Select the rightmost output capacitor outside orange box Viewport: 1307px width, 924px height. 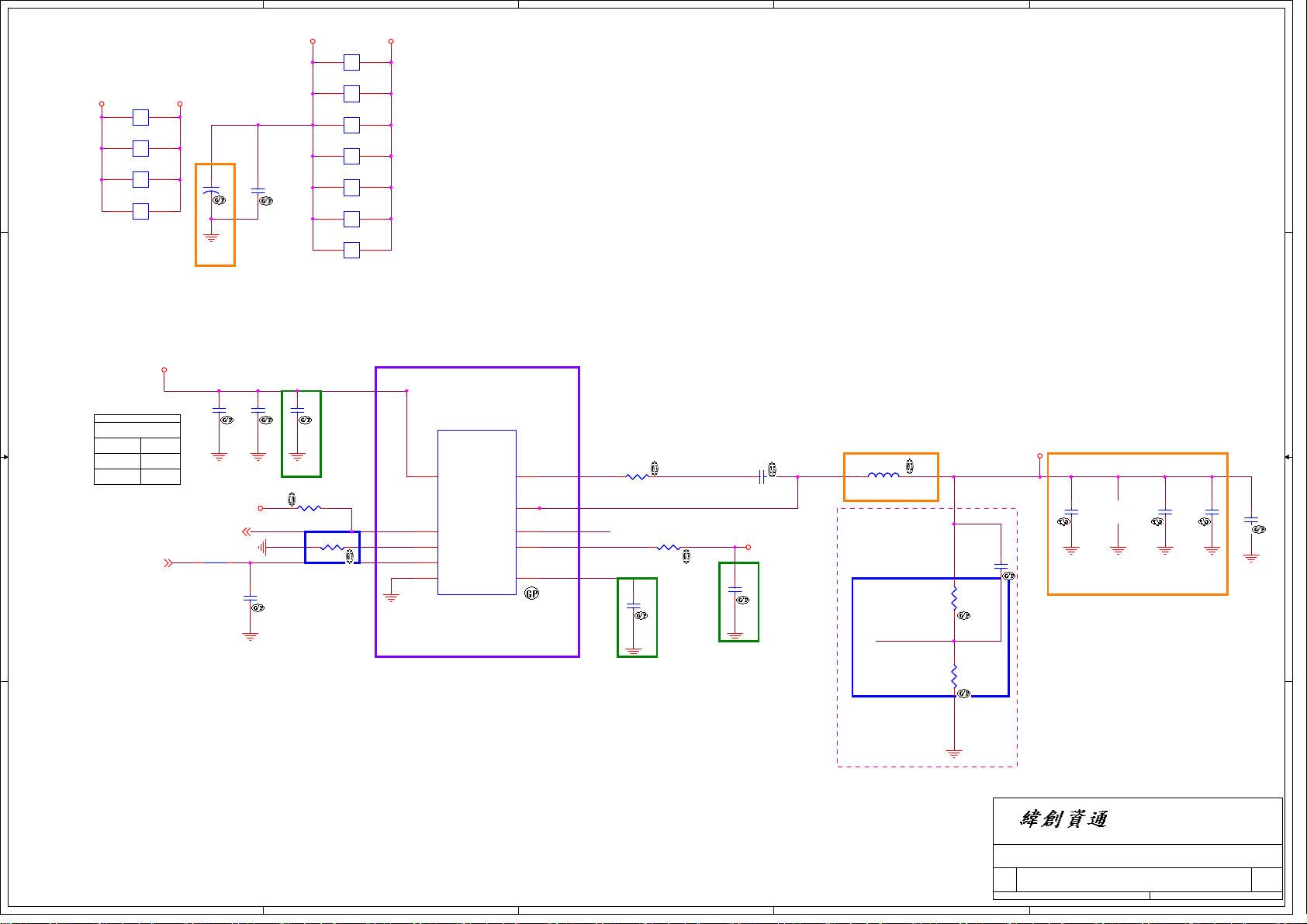pos(1250,520)
